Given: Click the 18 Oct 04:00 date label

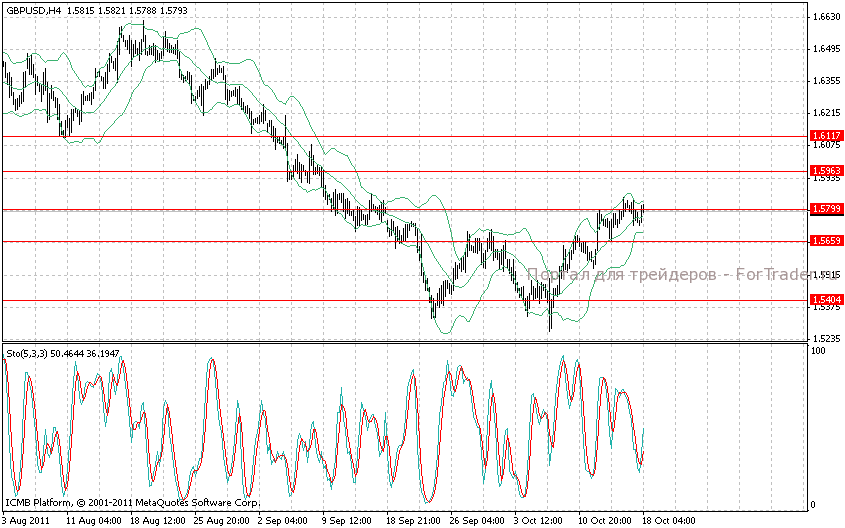Looking at the screenshot, I should coord(669,521).
